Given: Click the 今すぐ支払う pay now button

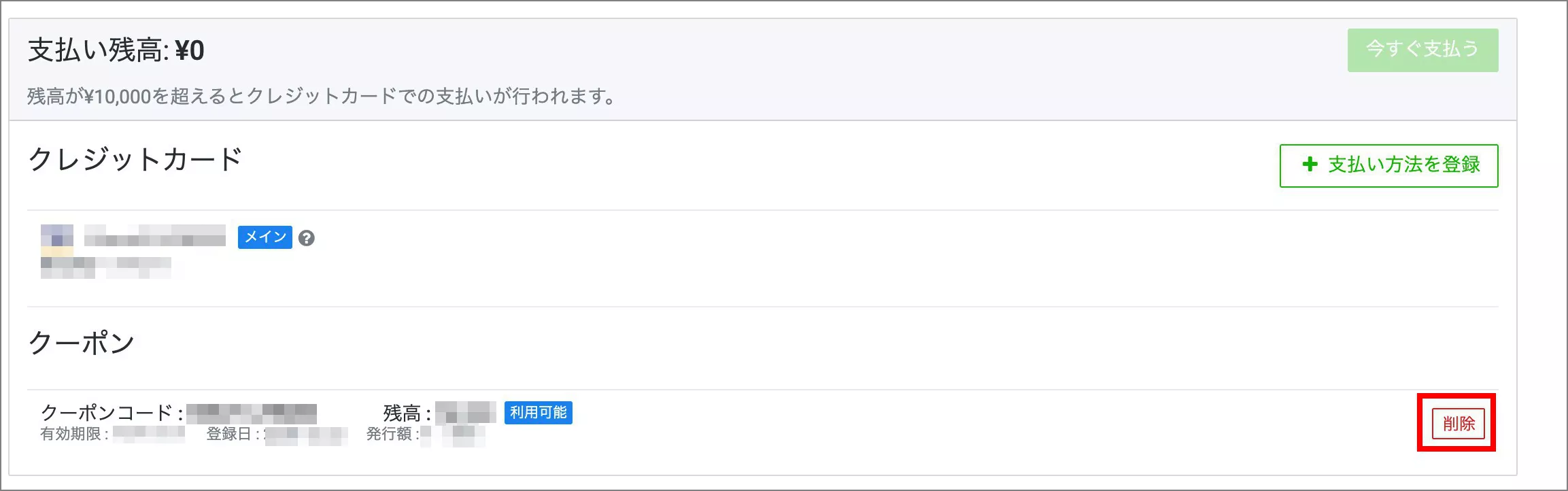Looking at the screenshot, I should (1422, 50).
